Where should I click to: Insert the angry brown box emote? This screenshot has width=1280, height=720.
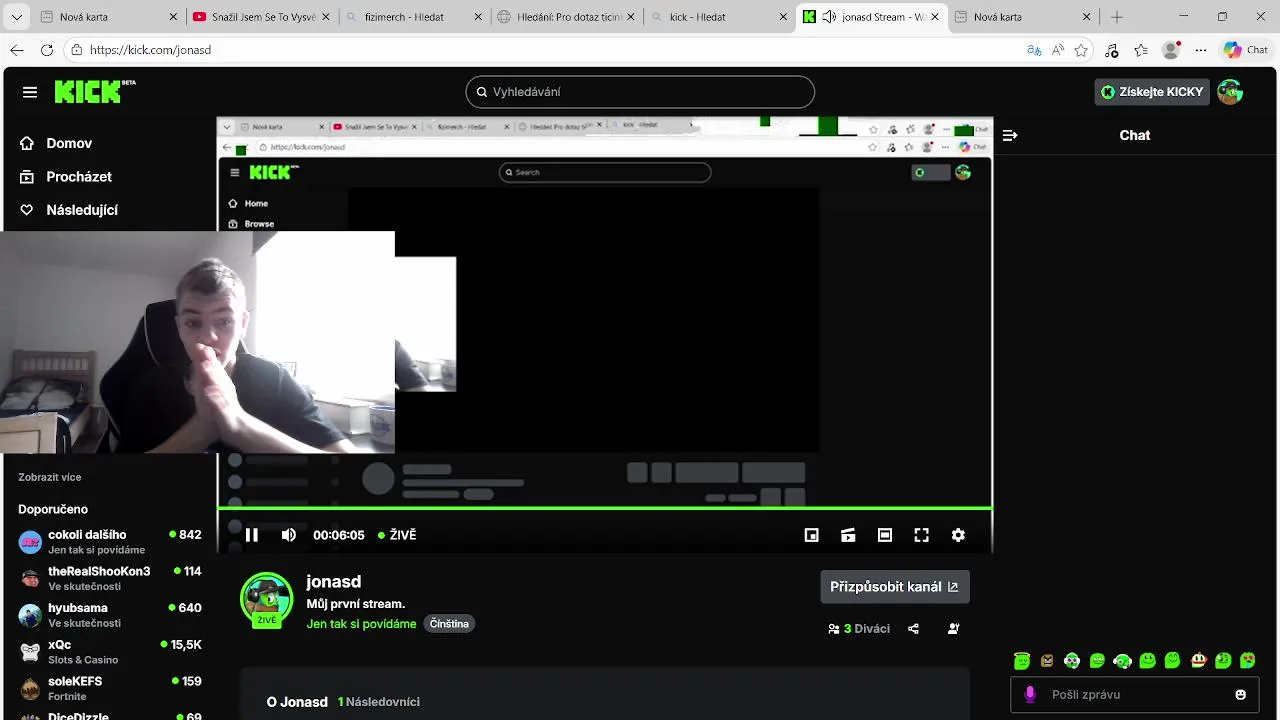point(1047,660)
